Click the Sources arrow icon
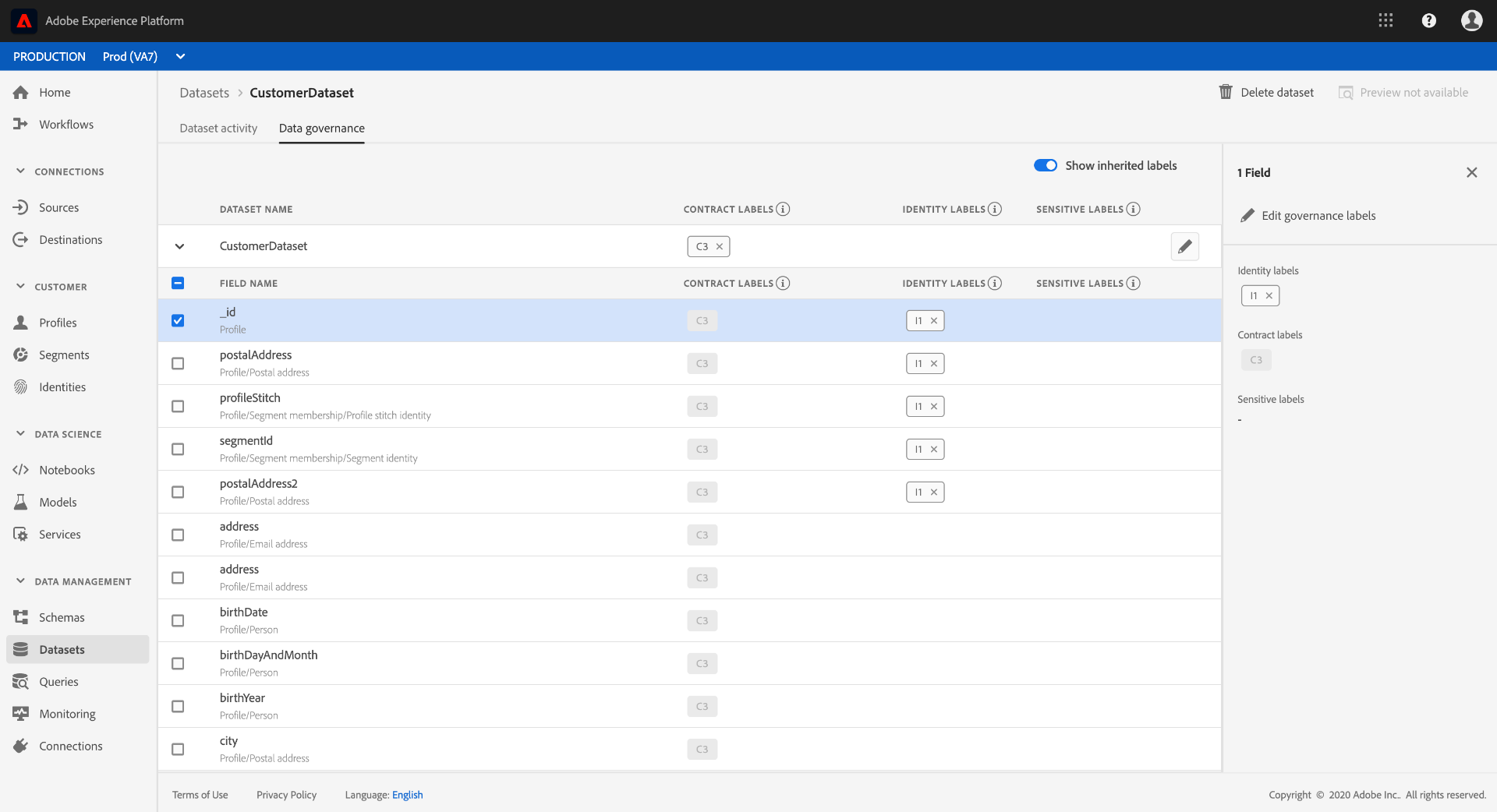The height and width of the screenshot is (812, 1497). (21, 208)
